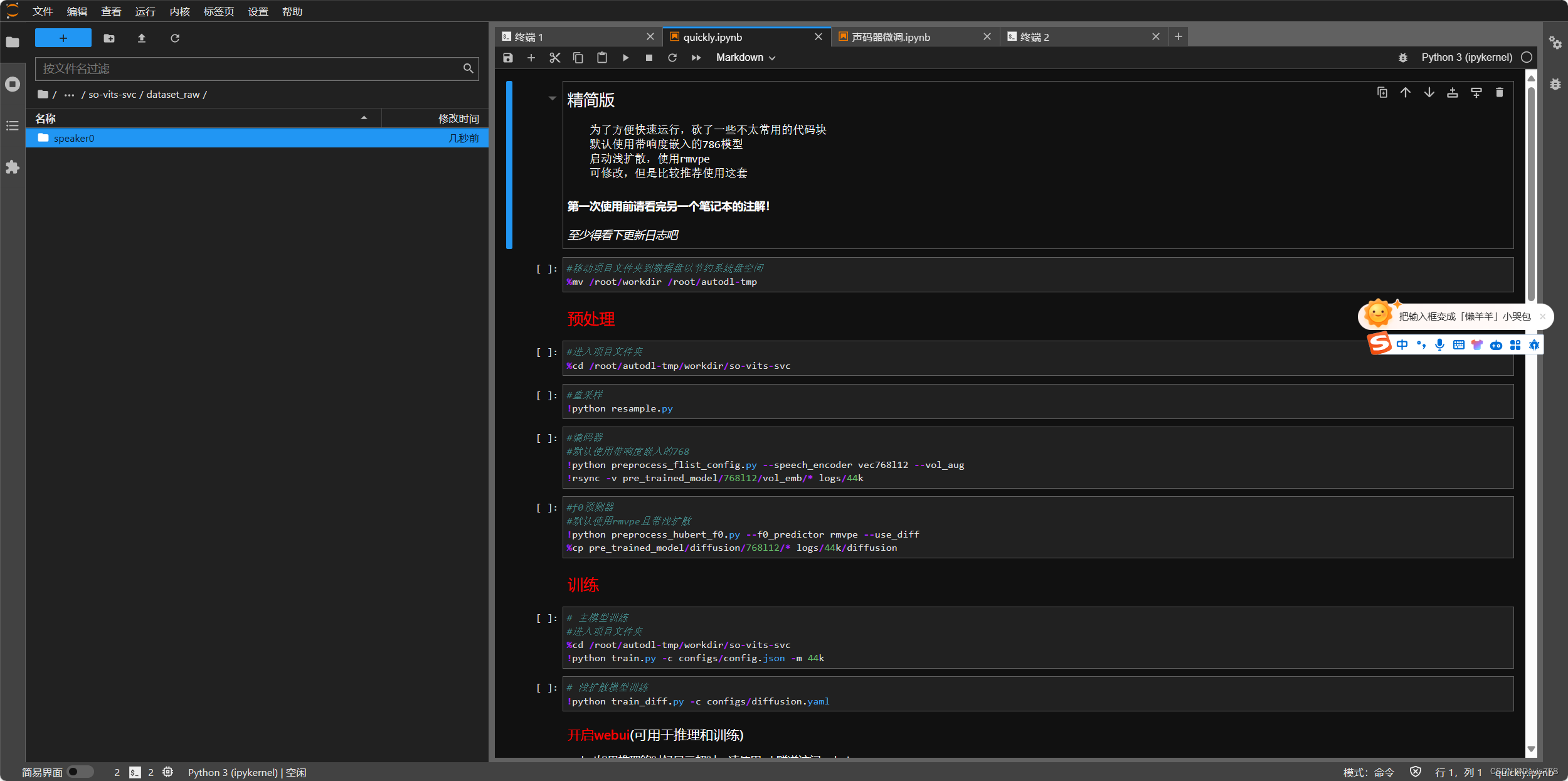
Task: Duplicate the current cell with copy-plus icon
Action: 1382,92
